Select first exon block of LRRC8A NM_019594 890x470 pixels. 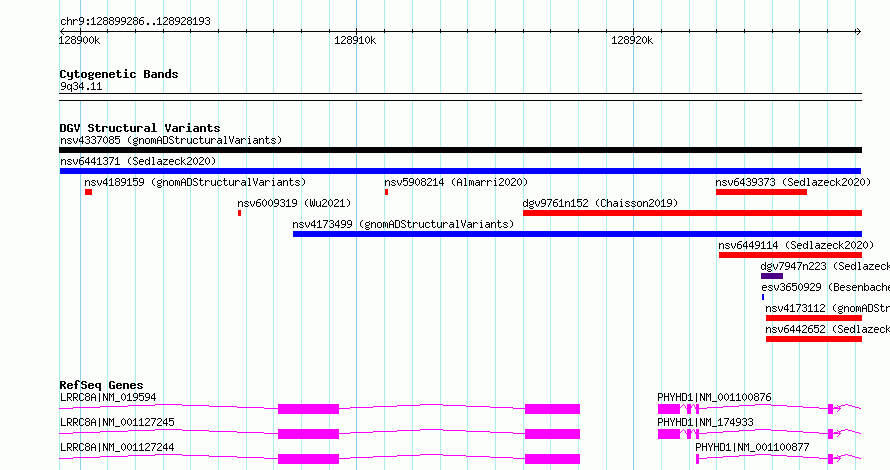coord(308,409)
